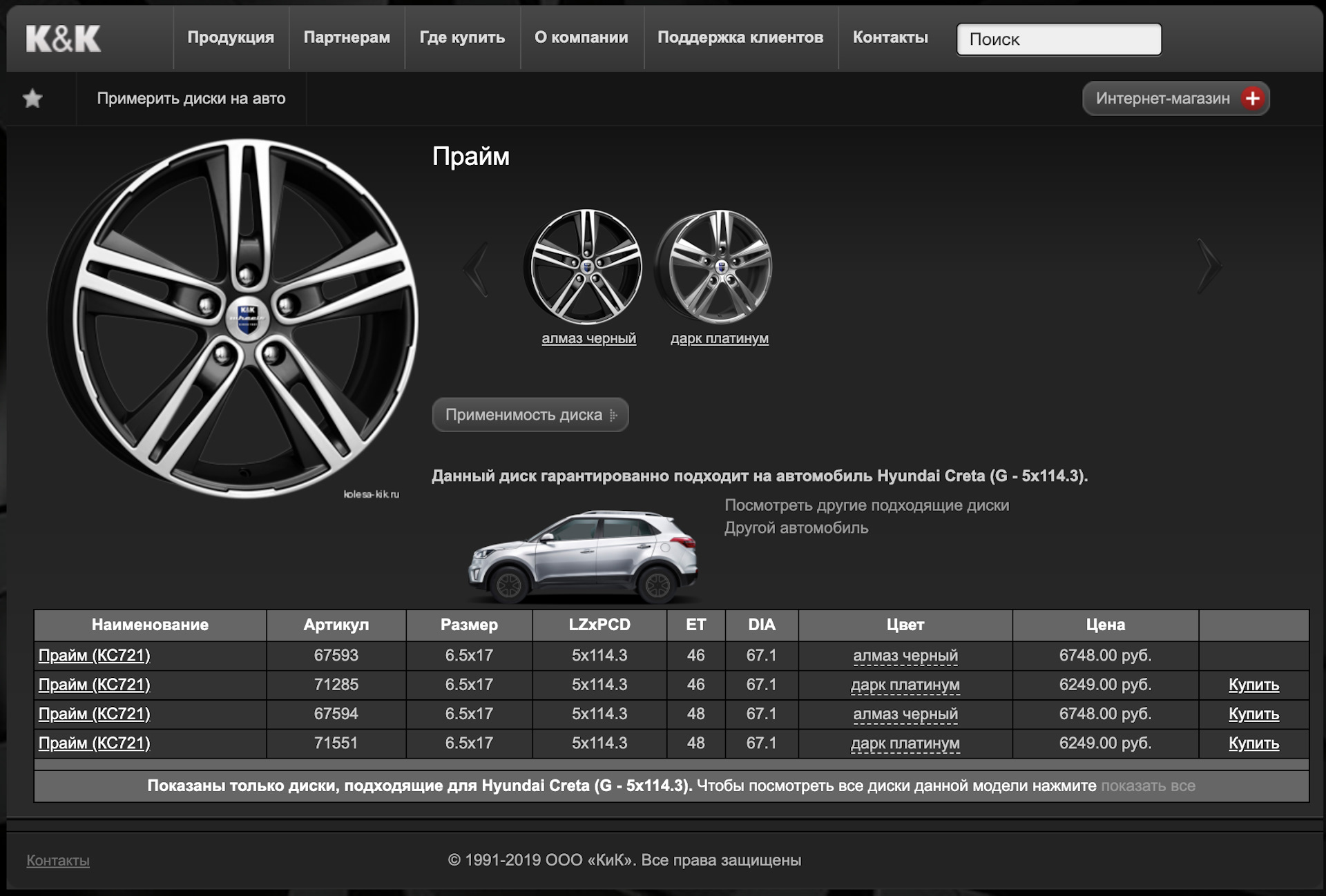
Task: Open the Где купить menu item
Action: (462, 37)
